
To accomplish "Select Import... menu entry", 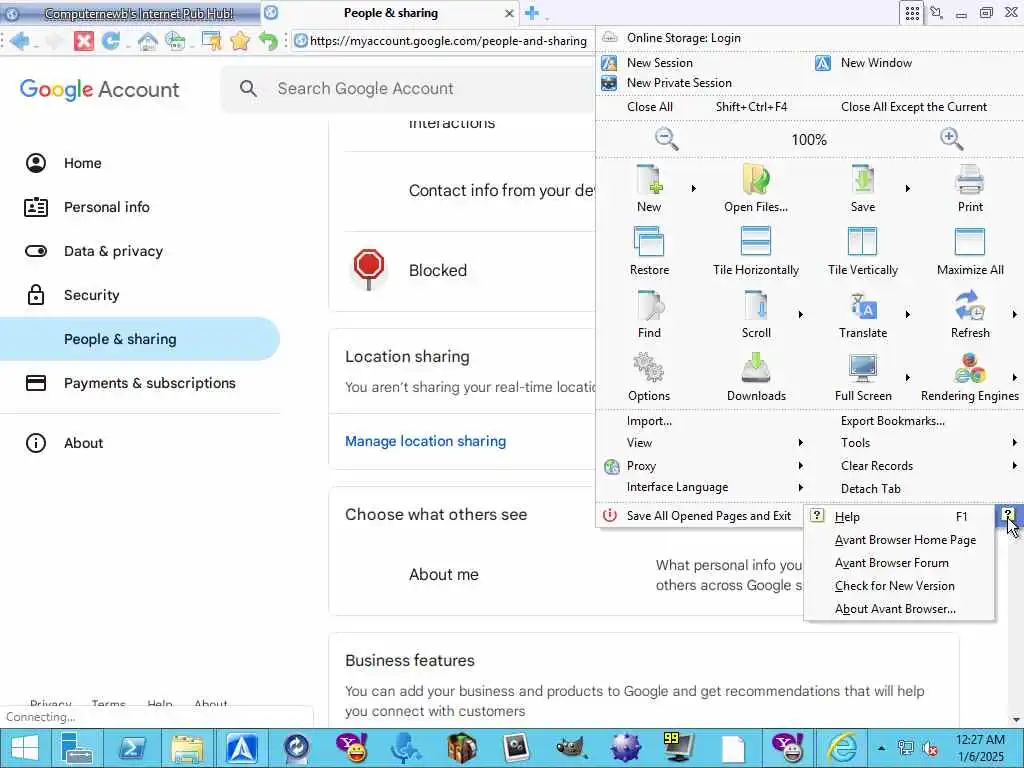I will [x=649, y=421].
